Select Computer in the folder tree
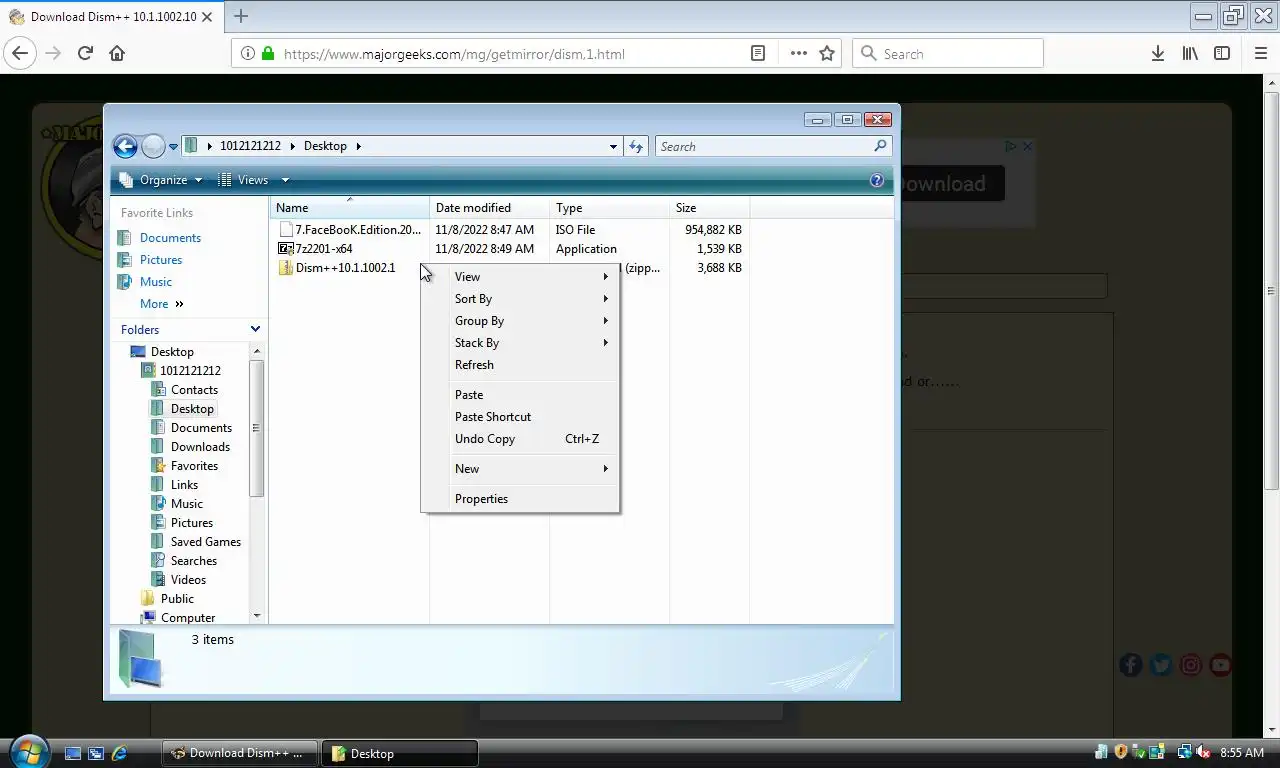Viewport: 1280px width, 768px height. tap(188, 618)
